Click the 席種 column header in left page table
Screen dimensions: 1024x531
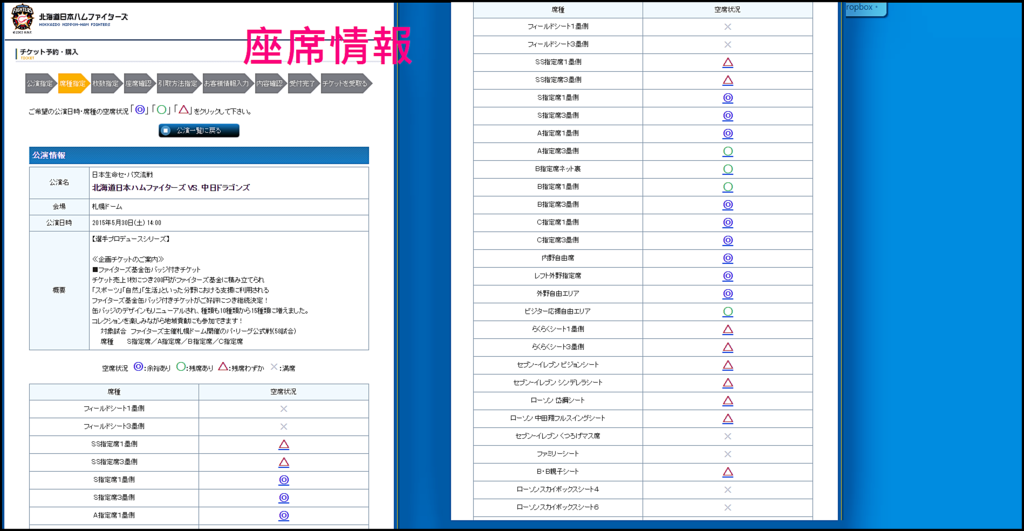click(x=114, y=392)
